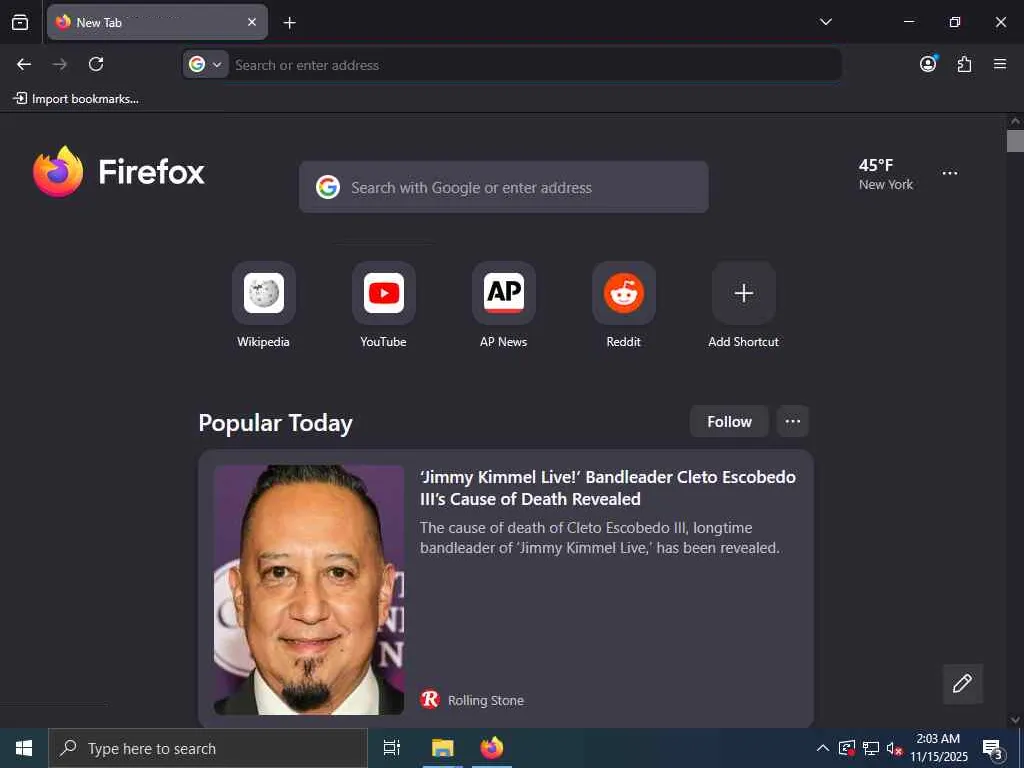Expand the list all tabs chevron
This screenshot has height=768, width=1024.
point(825,22)
